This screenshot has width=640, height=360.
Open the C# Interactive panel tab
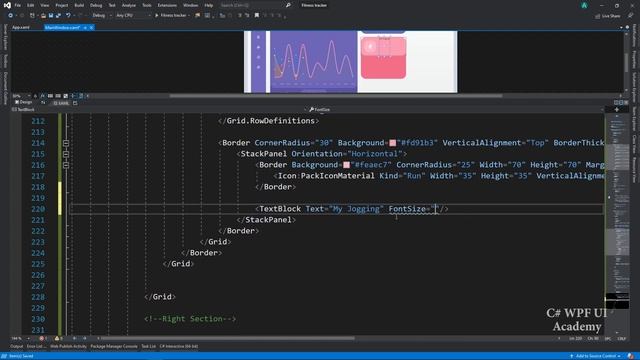(x=179, y=347)
